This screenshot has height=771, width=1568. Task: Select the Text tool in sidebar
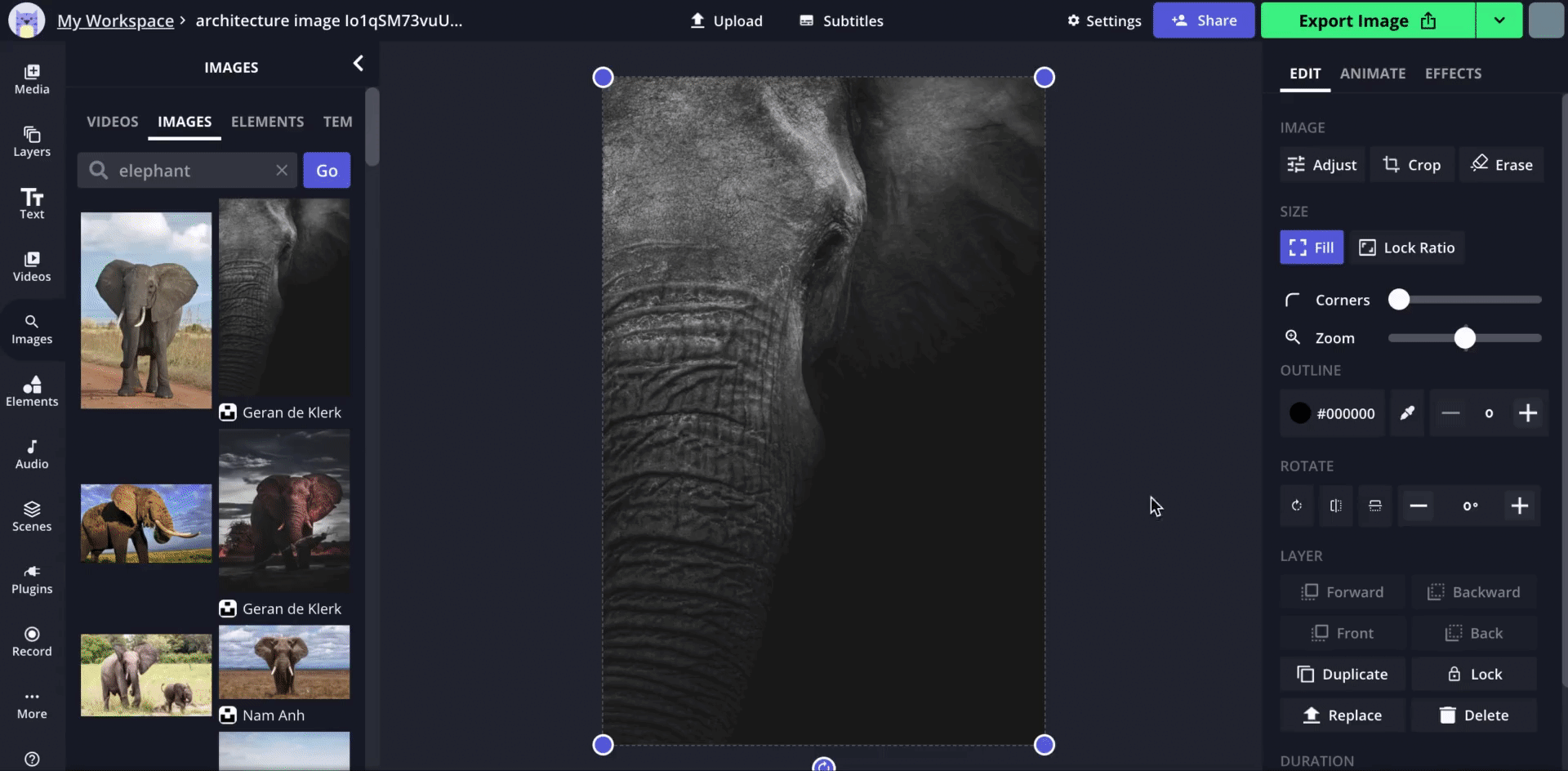pos(32,203)
